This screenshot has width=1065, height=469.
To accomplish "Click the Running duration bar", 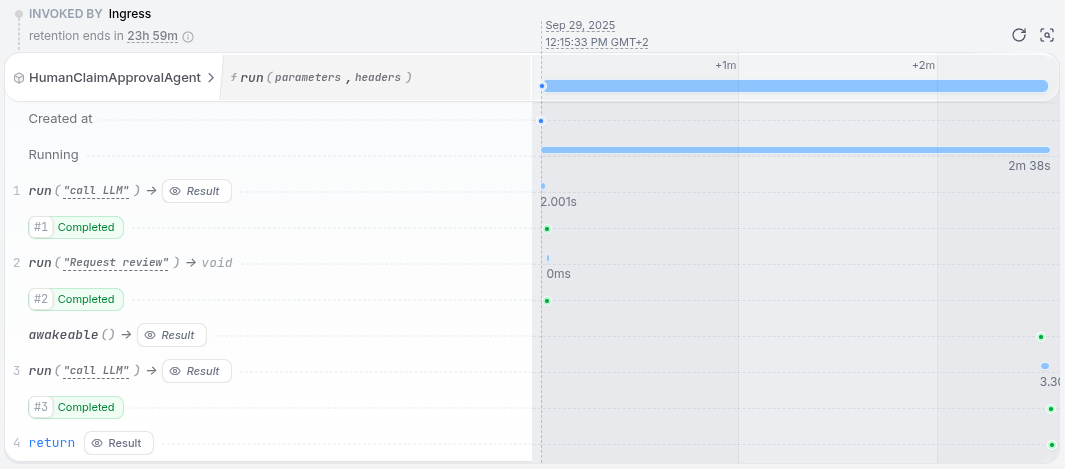I will pyautogui.click(x=795, y=150).
